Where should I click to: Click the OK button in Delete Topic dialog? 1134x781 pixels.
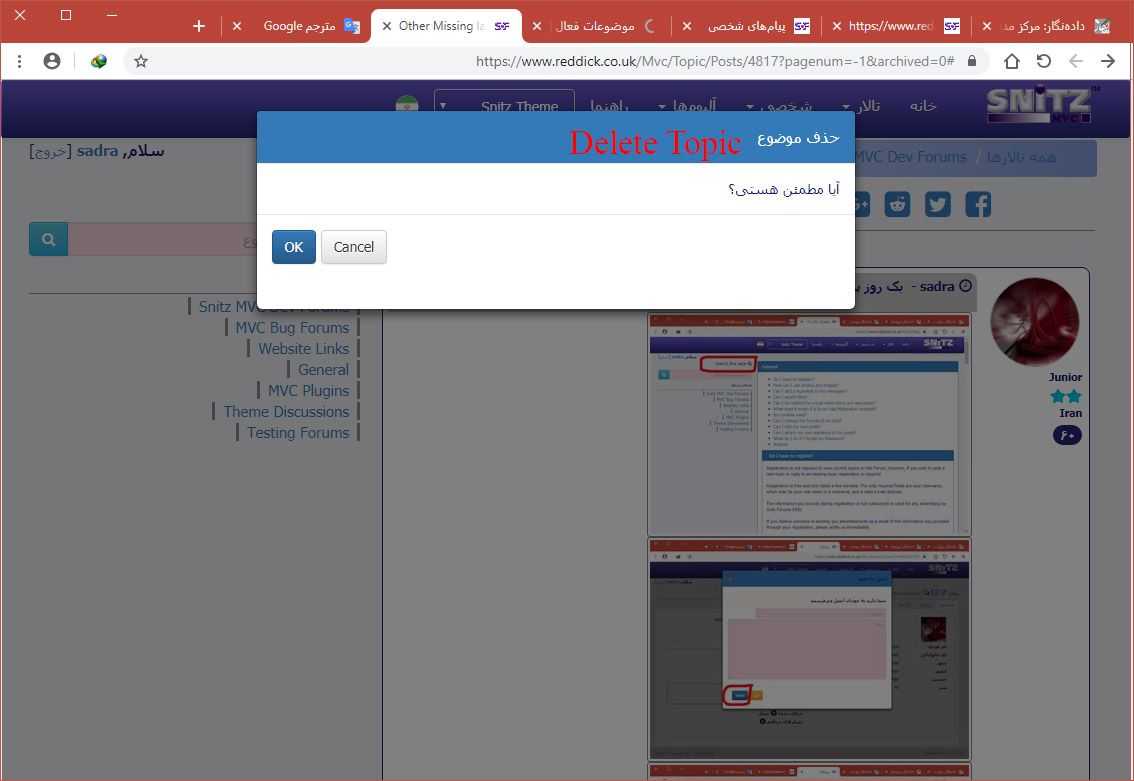(x=293, y=247)
